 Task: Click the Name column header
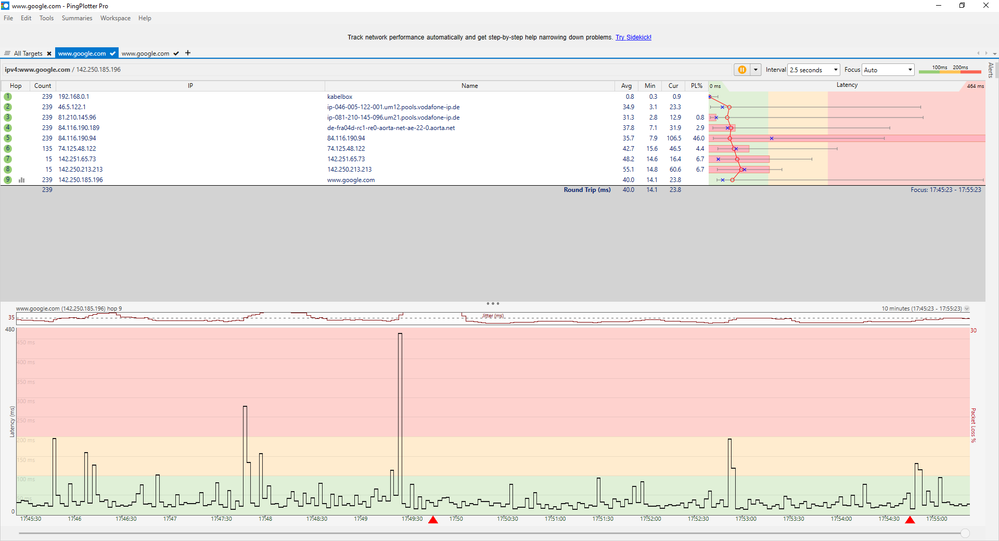[470, 85]
